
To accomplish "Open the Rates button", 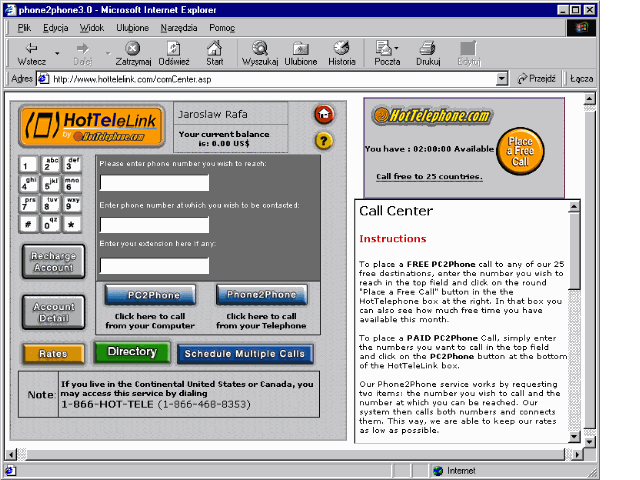I will point(53,353).
